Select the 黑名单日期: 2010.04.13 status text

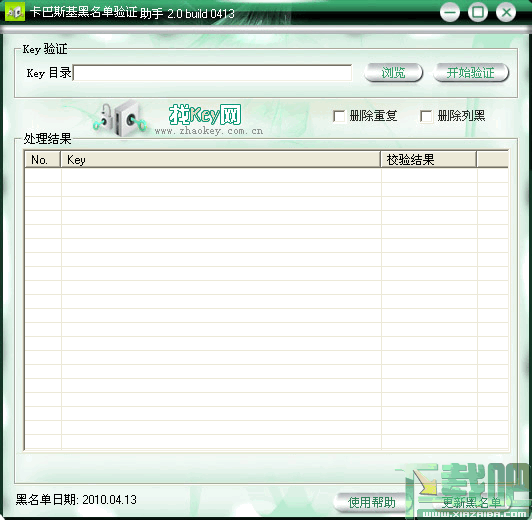pyautogui.click(x=76, y=500)
